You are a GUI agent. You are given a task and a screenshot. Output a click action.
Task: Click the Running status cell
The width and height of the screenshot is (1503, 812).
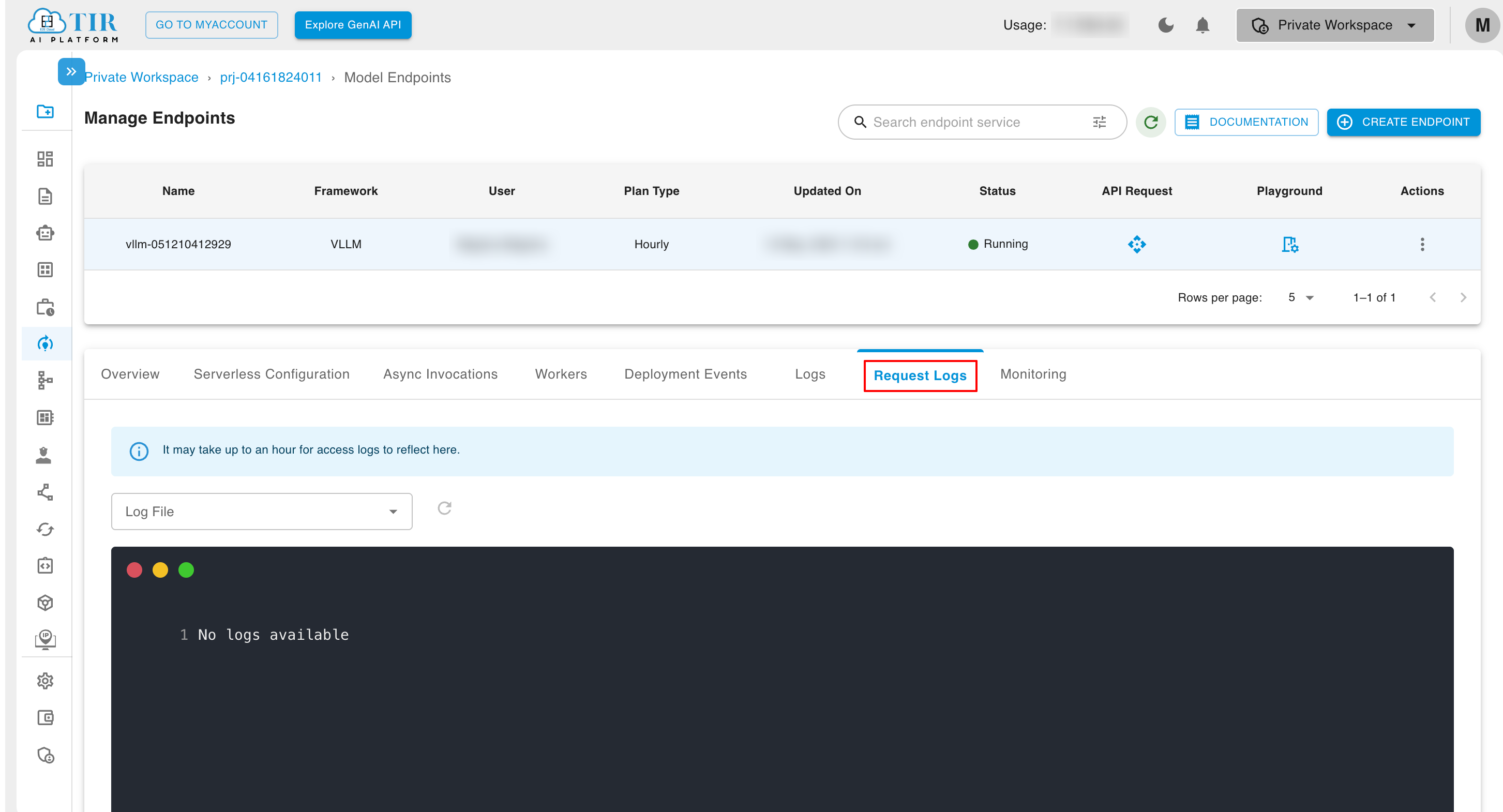pos(998,244)
